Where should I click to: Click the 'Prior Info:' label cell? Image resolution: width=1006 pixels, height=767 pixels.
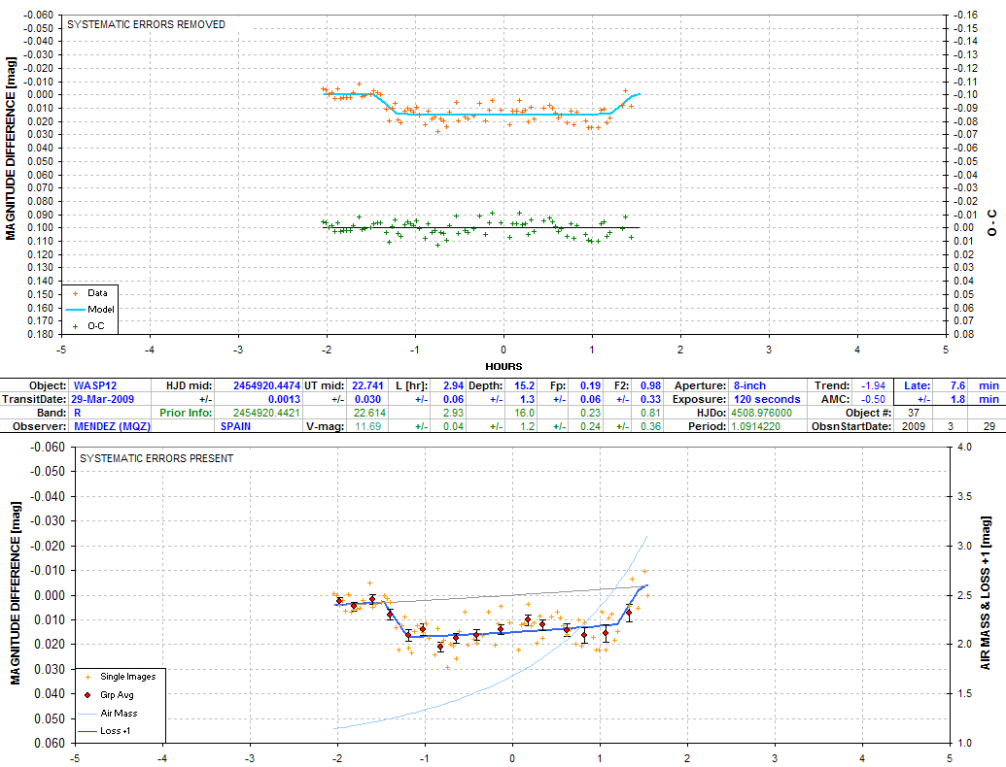pos(185,413)
